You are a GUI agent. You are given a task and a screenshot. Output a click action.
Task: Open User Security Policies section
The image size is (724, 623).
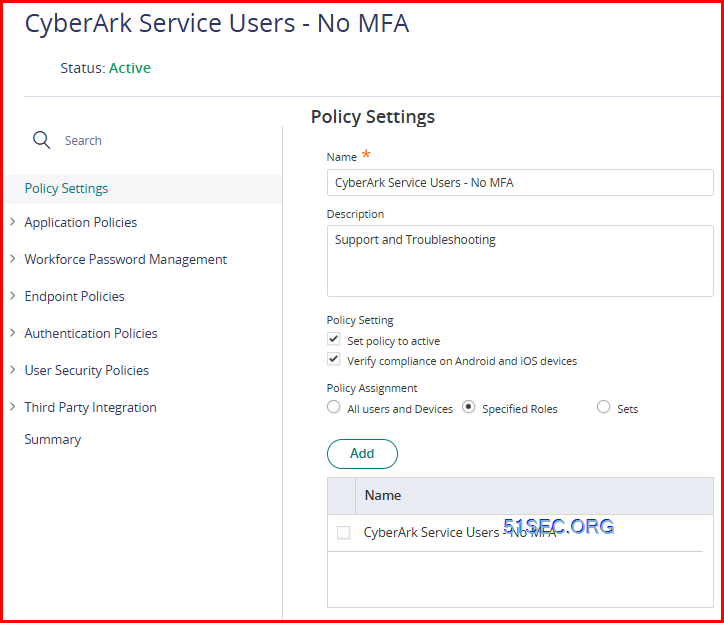click(87, 370)
